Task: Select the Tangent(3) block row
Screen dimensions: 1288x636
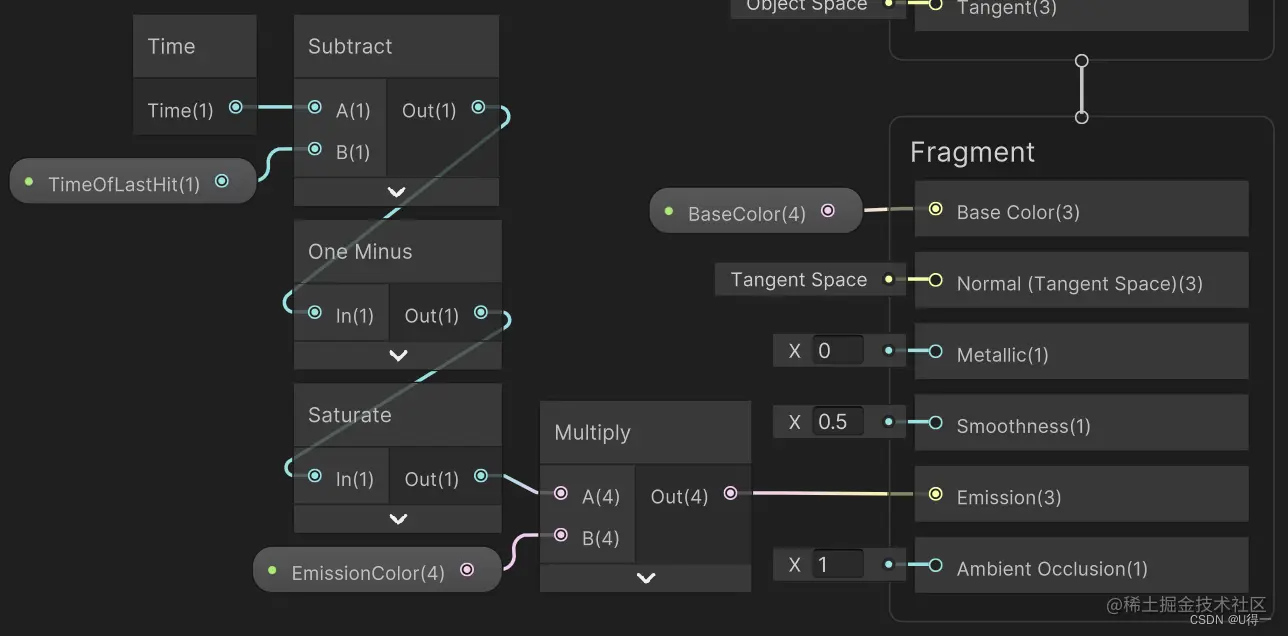Action: (1082, 14)
